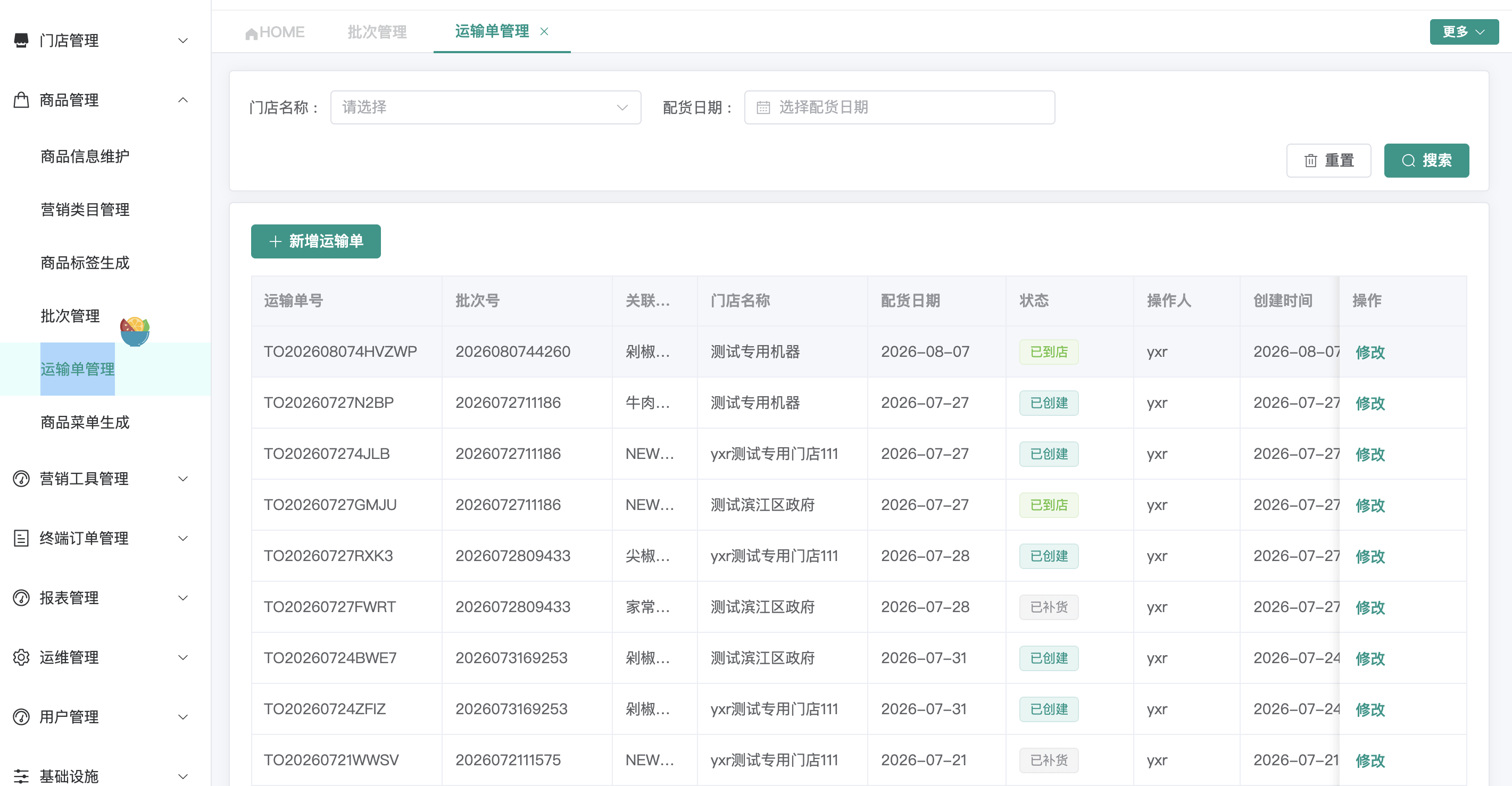
Task: Click the store icon beside 门店管理
Action: tap(21, 40)
